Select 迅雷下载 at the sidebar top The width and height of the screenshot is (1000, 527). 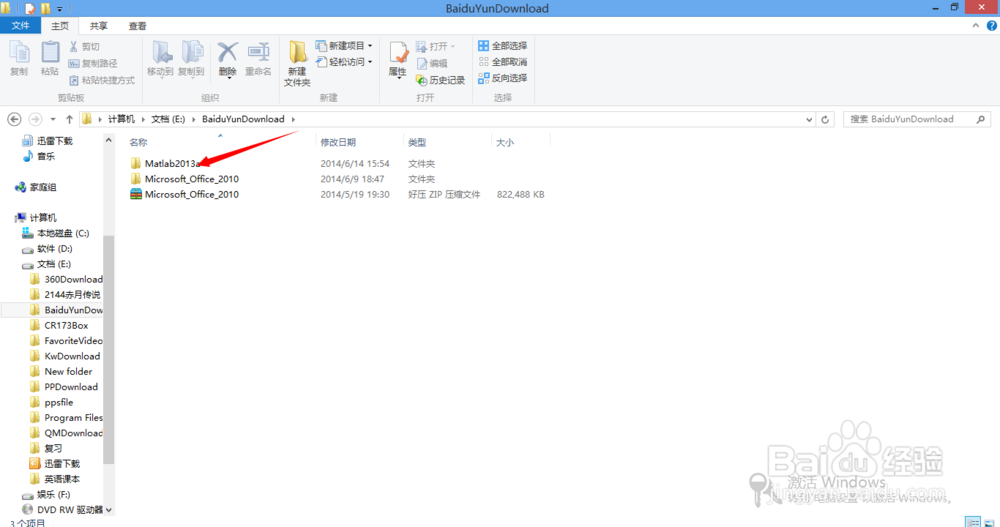[x=48, y=141]
